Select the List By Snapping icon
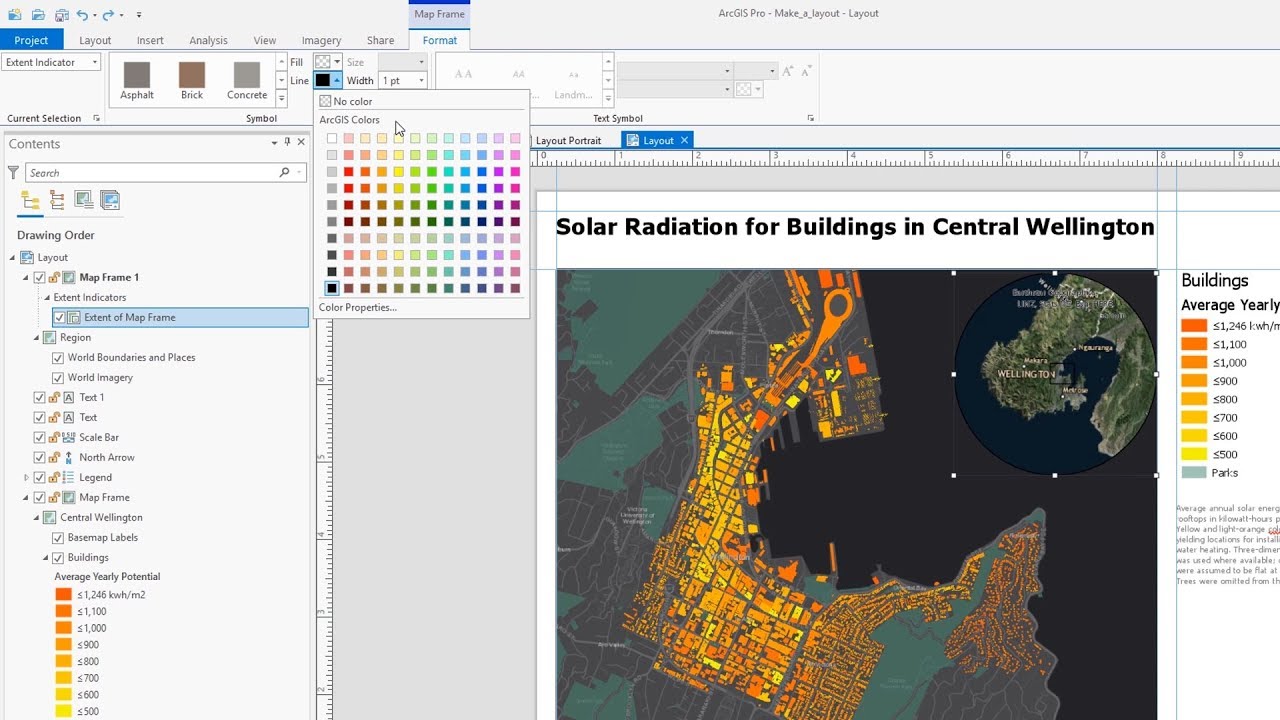Viewport: 1280px width, 720px height. pos(57,201)
